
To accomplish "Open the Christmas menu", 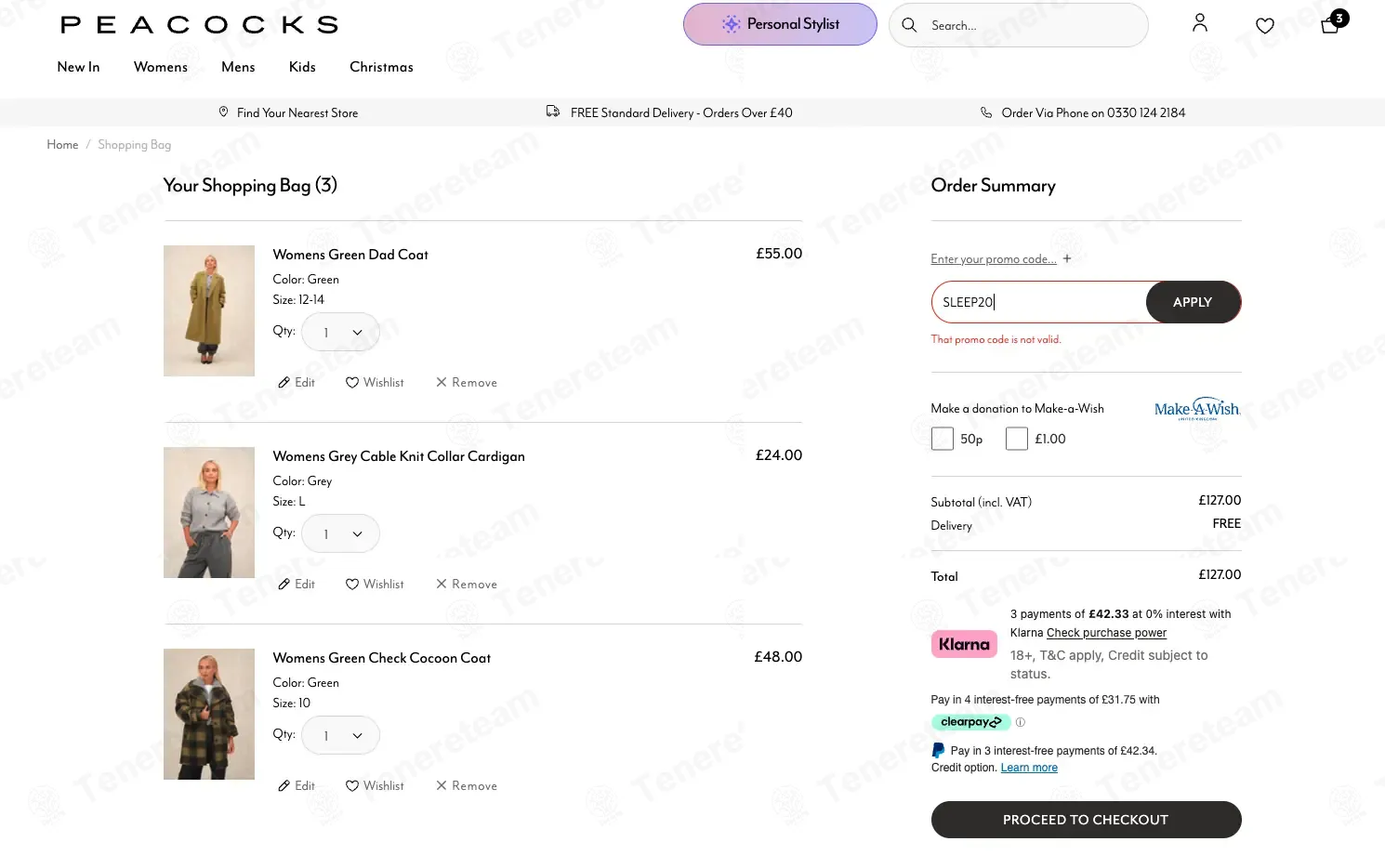I will pos(381,67).
